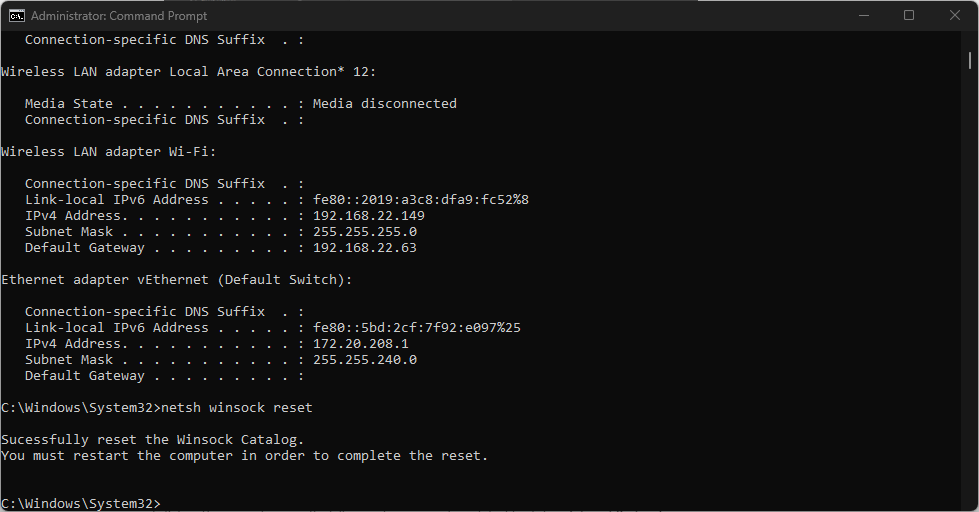Screen dimensions: 979x512
Task: Click the vEthernet subnet mask 255.255.240.0
Action: pyautogui.click(x=364, y=360)
